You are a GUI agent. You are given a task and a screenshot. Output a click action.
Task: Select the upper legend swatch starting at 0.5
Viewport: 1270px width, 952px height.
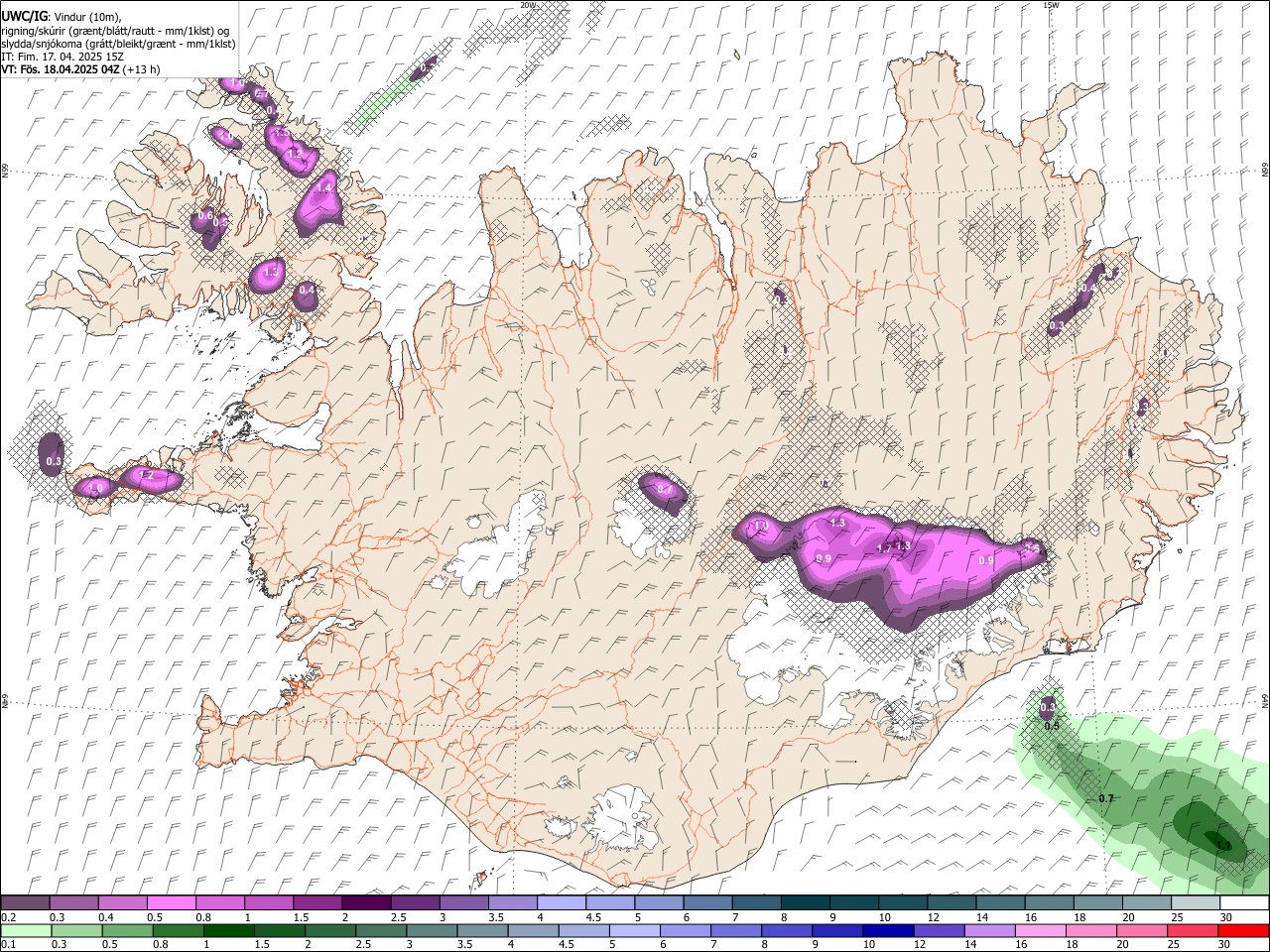point(171,903)
